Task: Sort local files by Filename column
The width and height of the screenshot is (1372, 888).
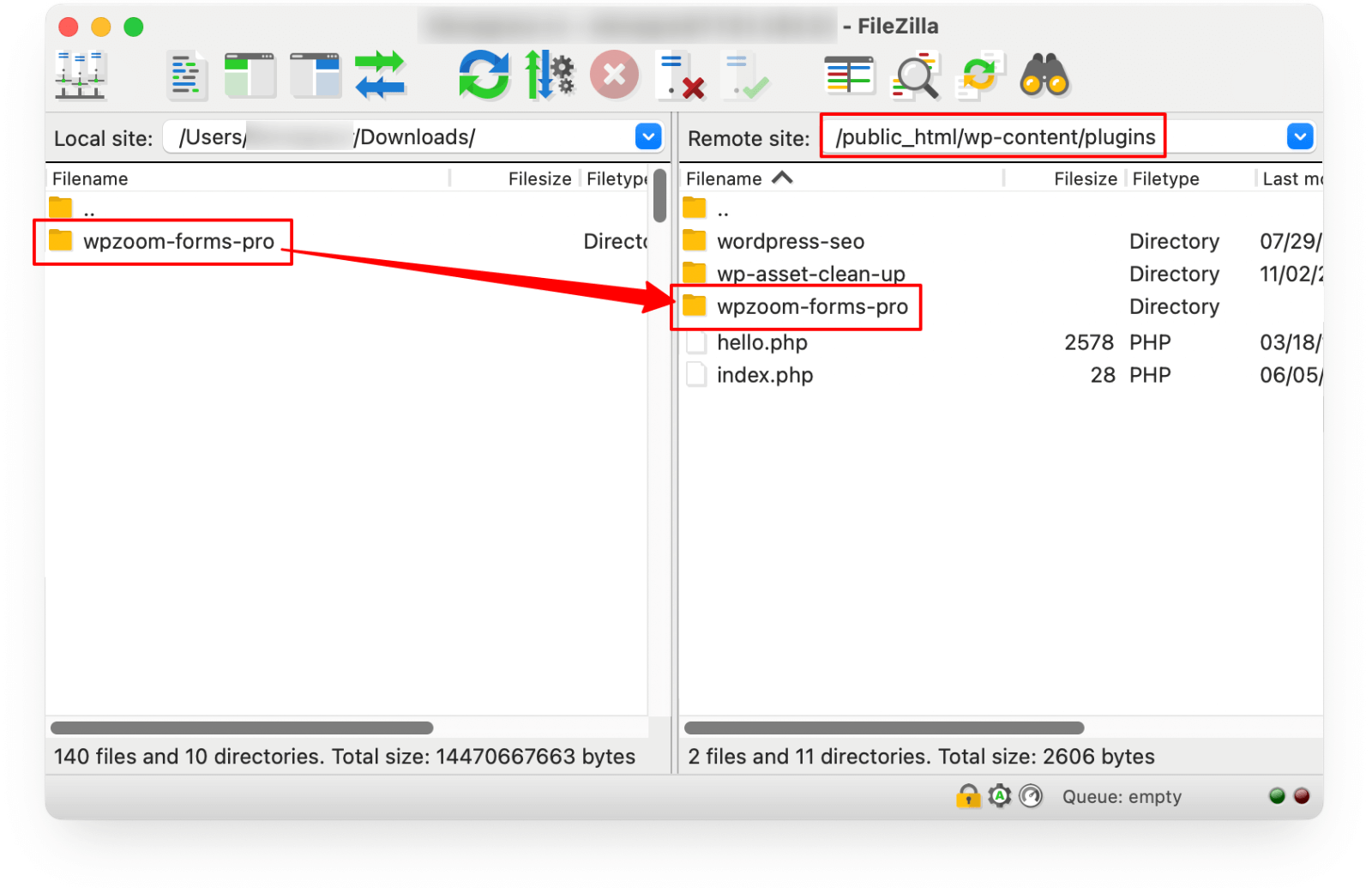Action: 248,178
